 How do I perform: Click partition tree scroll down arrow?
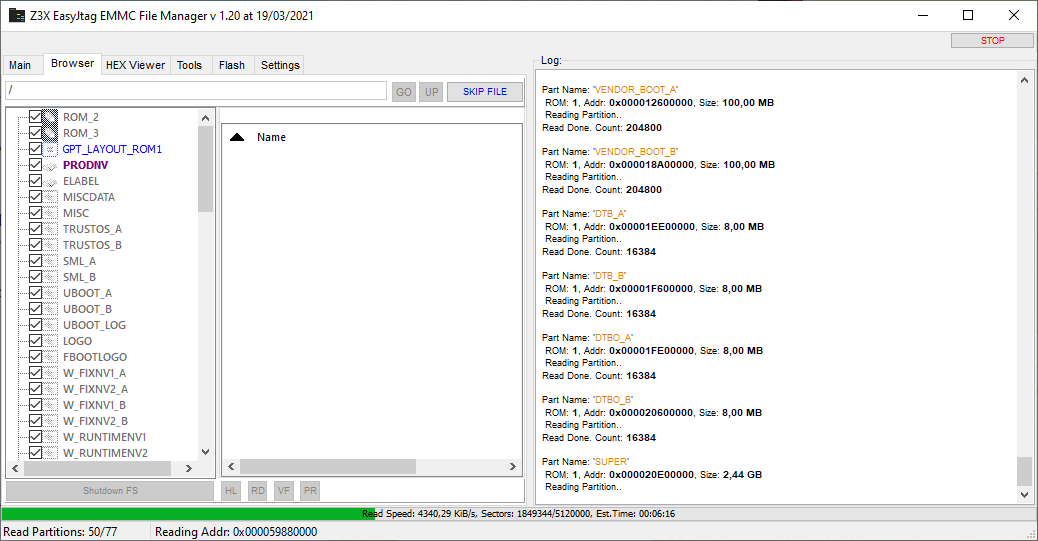coord(205,452)
